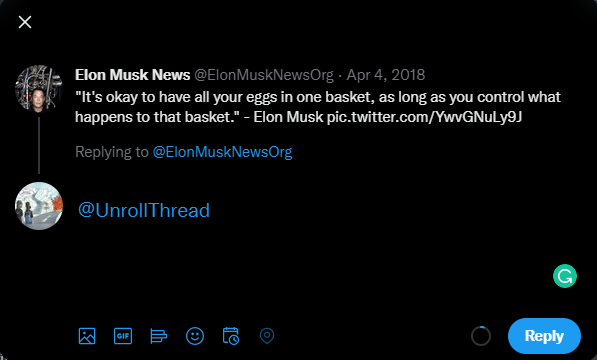Image resolution: width=597 pixels, height=360 pixels.
Task: Open Elon Musk News profile picture
Action: point(38,89)
